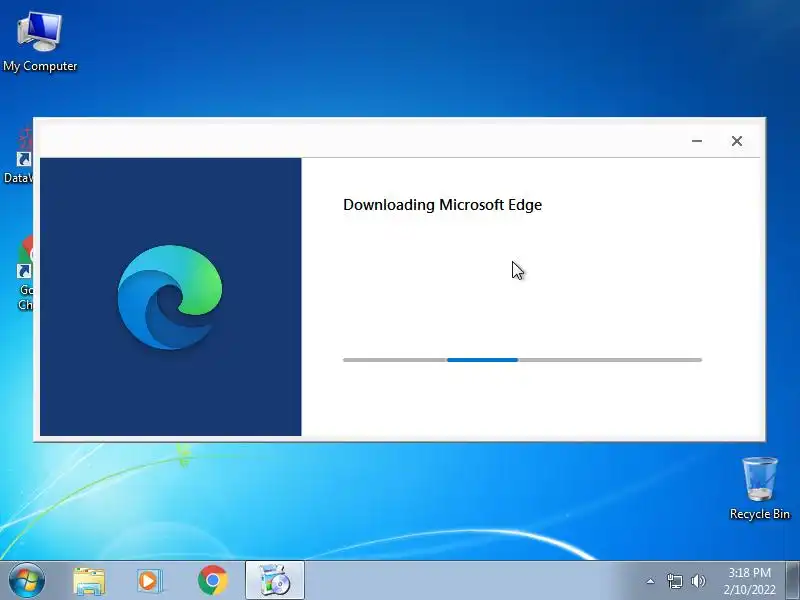Click the Microsoft Edge logo in installer
The width and height of the screenshot is (800, 600).
(170, 297)
